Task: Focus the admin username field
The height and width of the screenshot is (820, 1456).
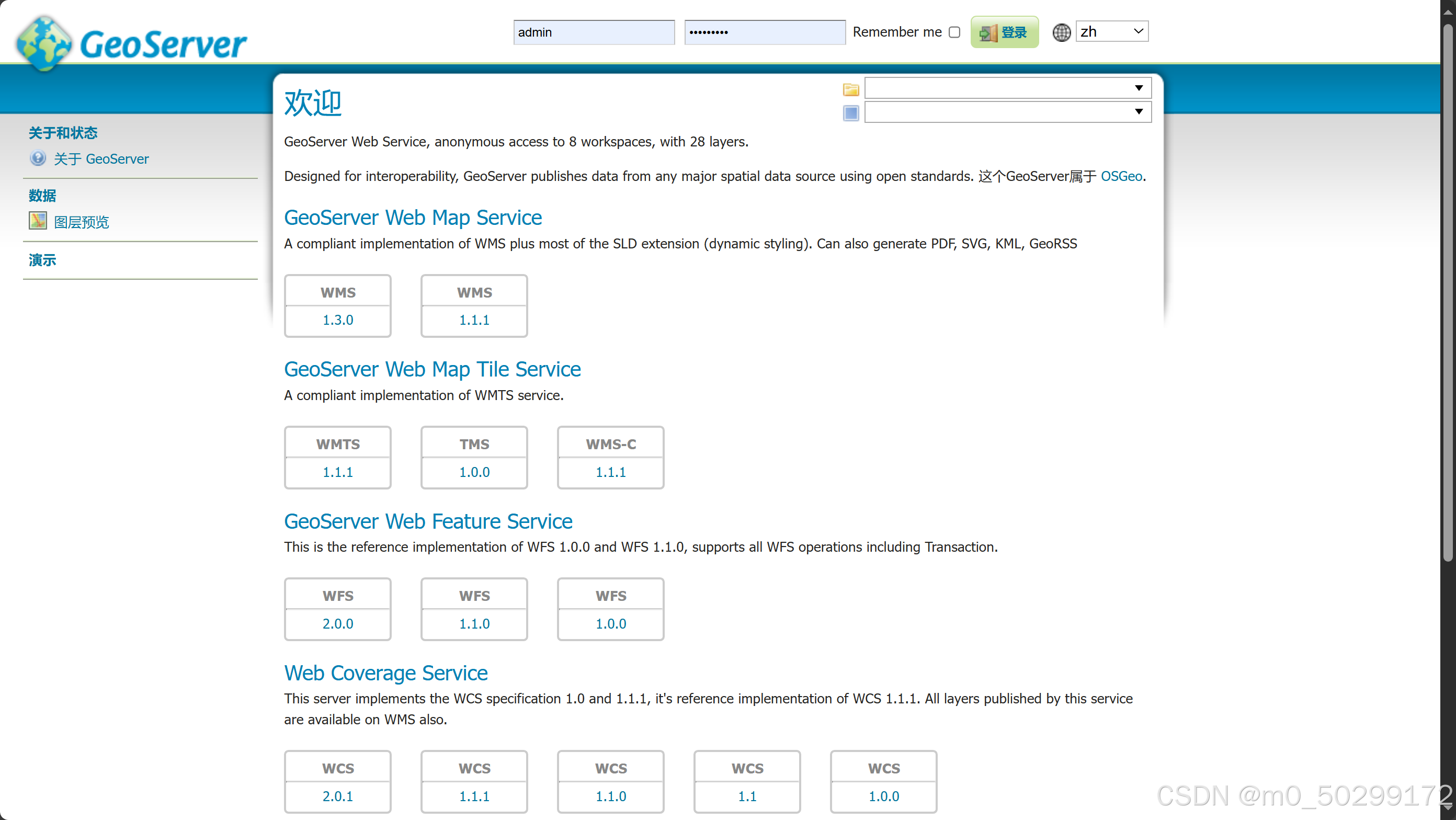Action: click(594, 32)
